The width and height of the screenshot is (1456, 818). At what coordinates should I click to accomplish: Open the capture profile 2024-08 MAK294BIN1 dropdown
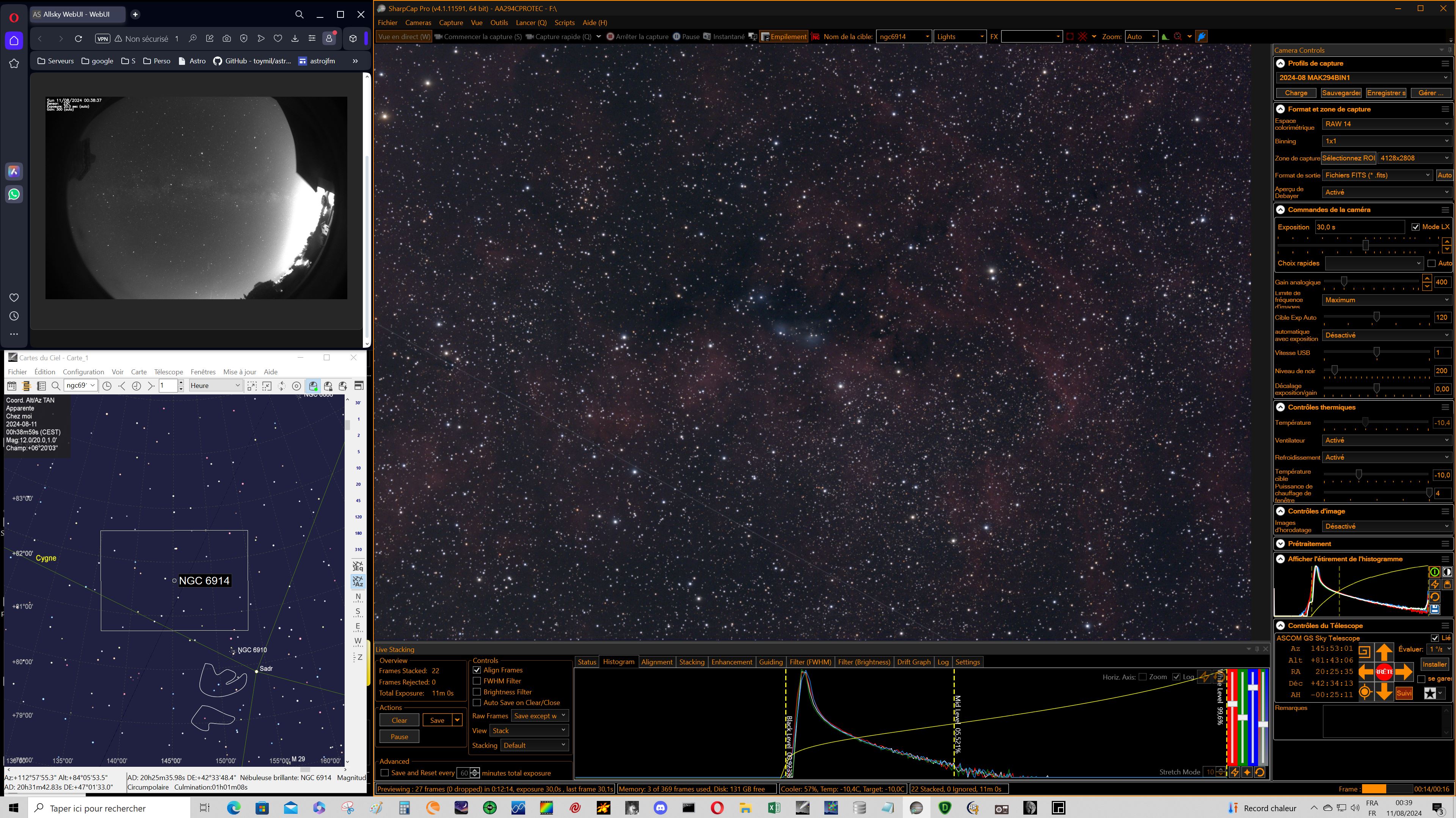pyautogui.click(x=1363, y=78)
